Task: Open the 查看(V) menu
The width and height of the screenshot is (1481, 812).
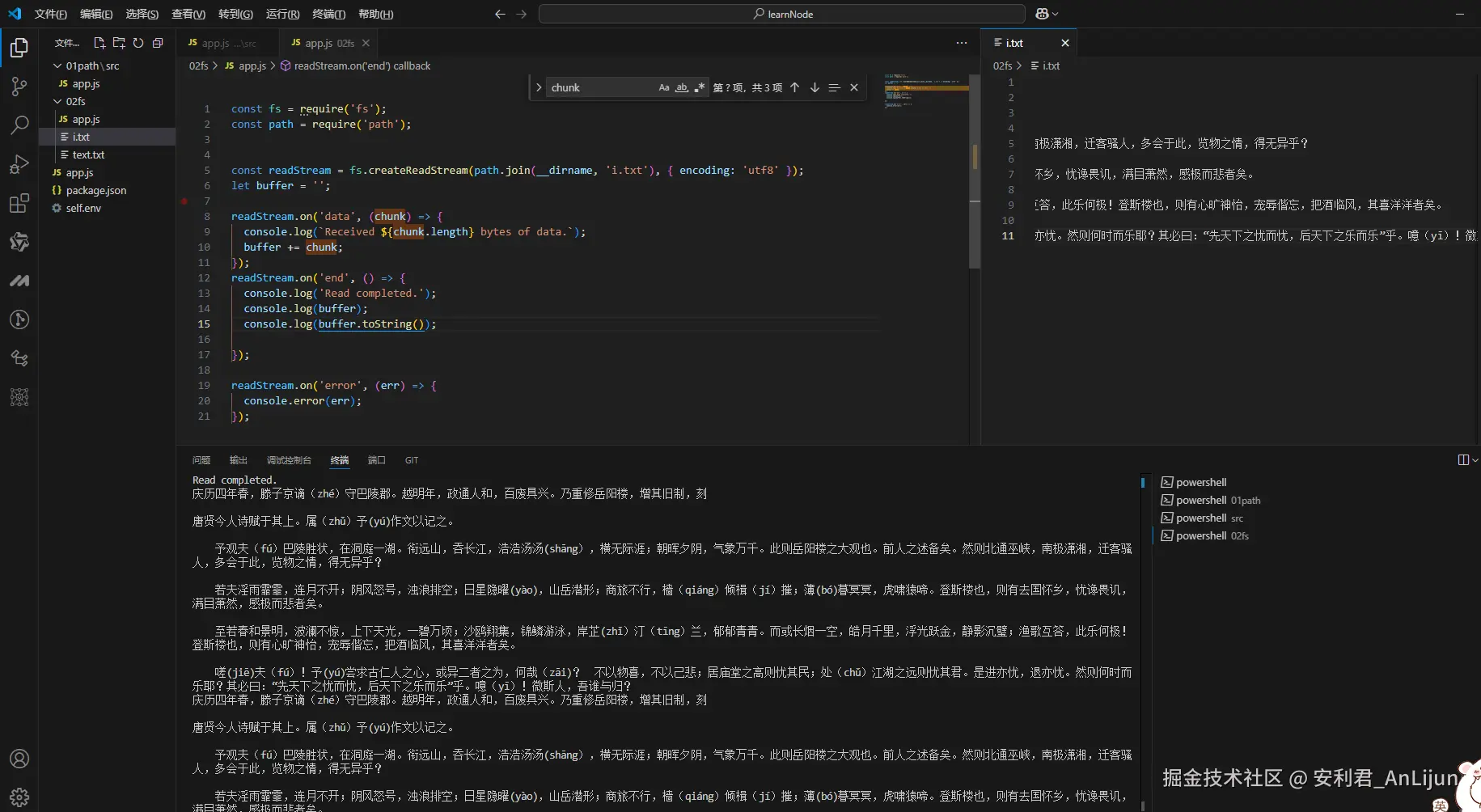Action: click(x=188, y=14)
